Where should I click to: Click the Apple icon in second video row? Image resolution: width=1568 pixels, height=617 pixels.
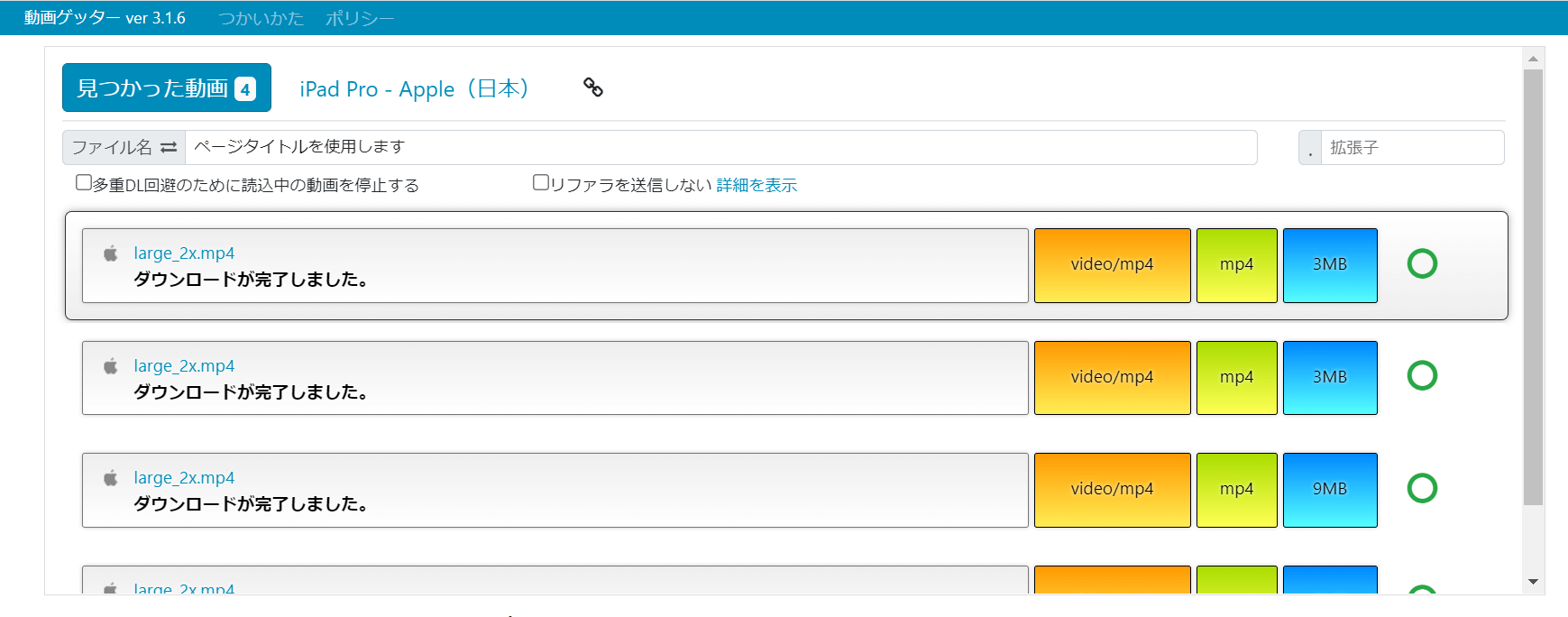(110, 366)
